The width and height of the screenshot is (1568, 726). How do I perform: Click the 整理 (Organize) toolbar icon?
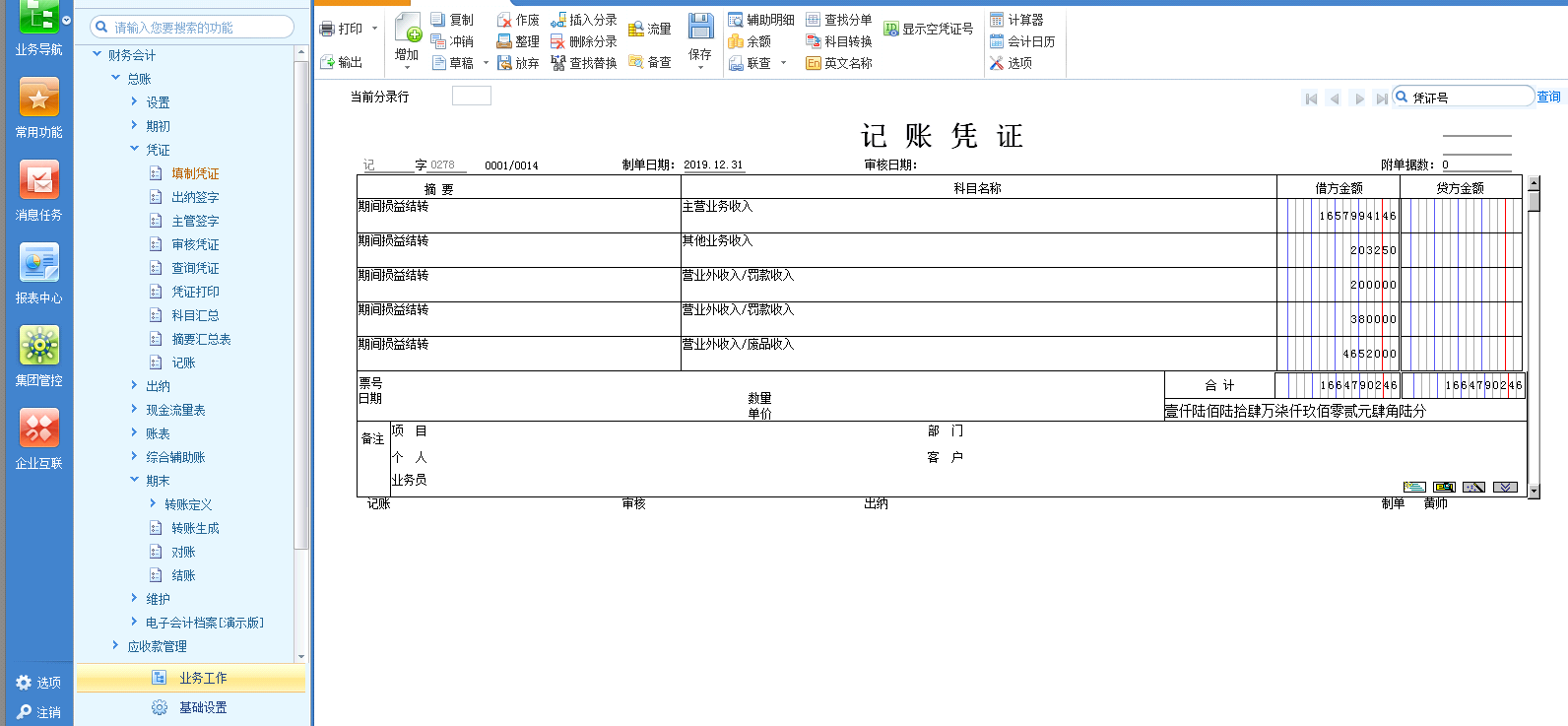pyautogui.click(x=504, y=41)
